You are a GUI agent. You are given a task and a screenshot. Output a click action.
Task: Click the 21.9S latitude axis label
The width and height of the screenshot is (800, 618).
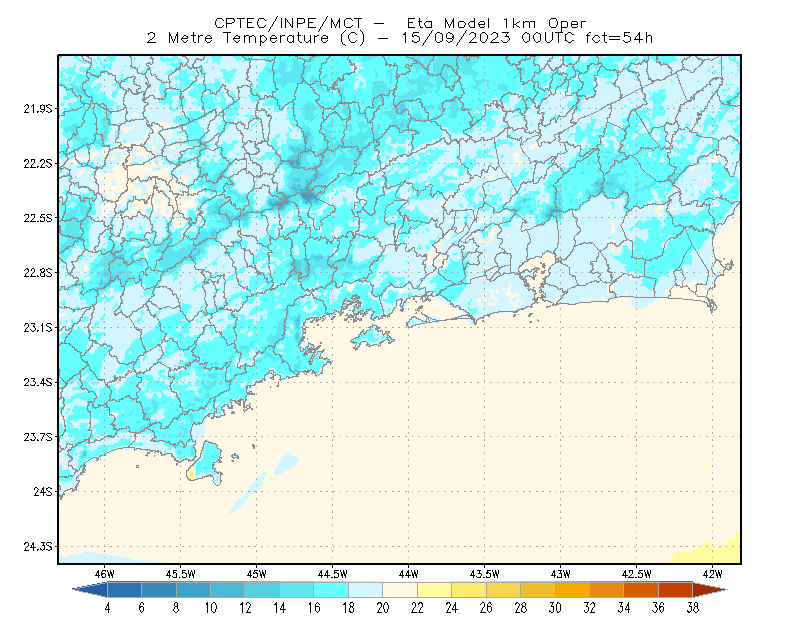click(38, 109)
